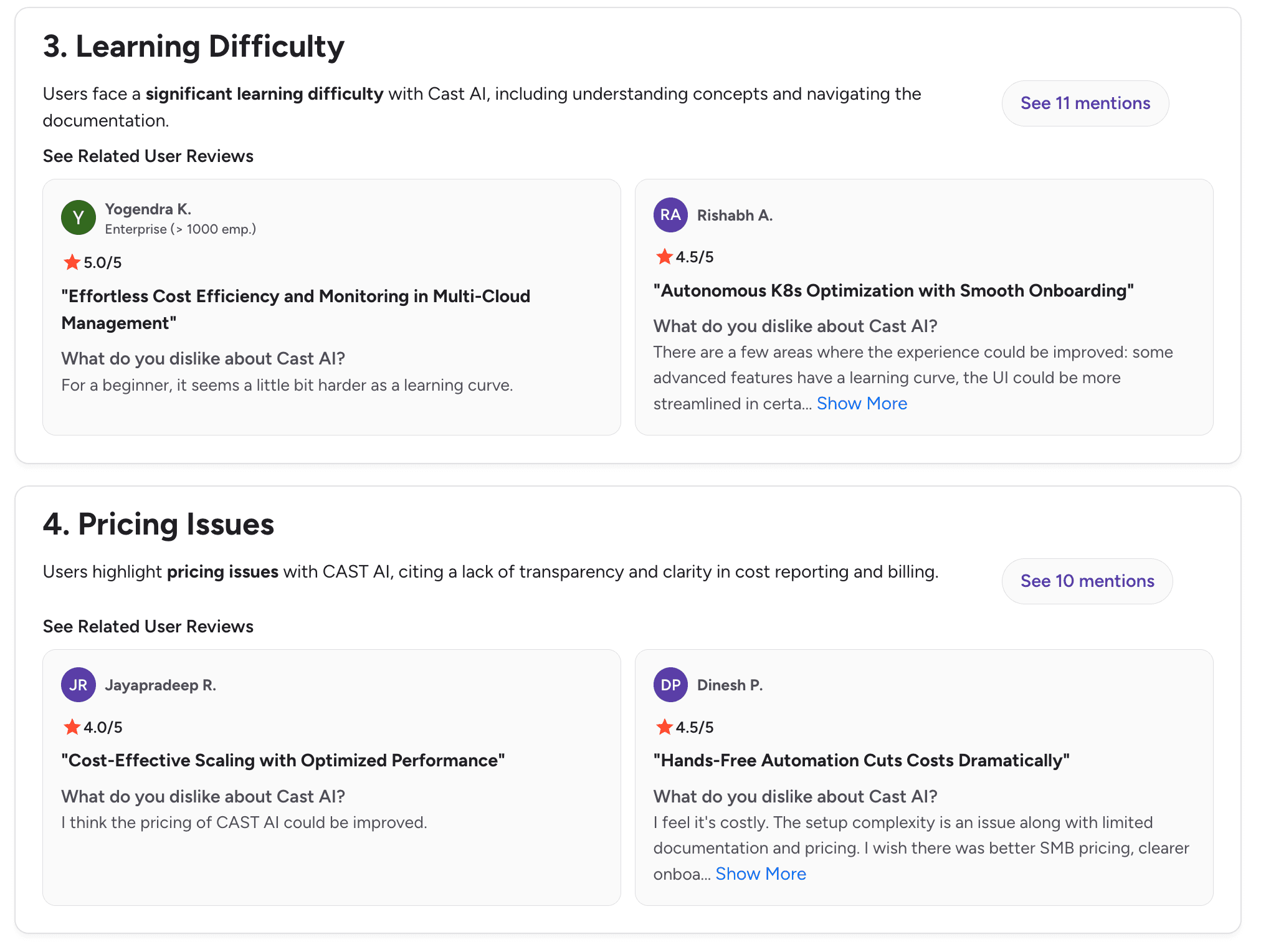Viewport: 1271px width, 952px height.
Task: Click the star icon beside 5.0/5 rating
Action: [72, 262]
